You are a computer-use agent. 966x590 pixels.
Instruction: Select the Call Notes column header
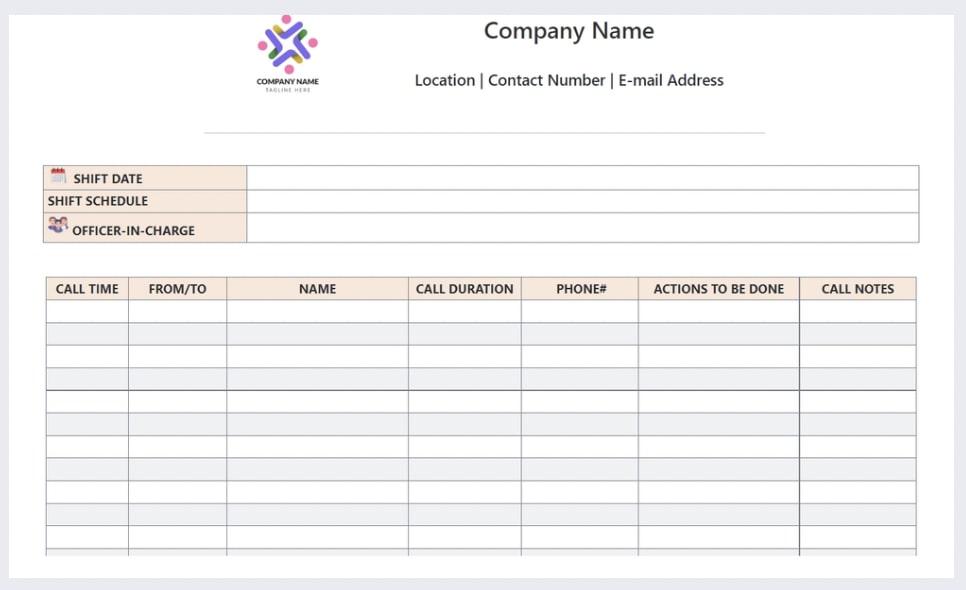point(857,289)
